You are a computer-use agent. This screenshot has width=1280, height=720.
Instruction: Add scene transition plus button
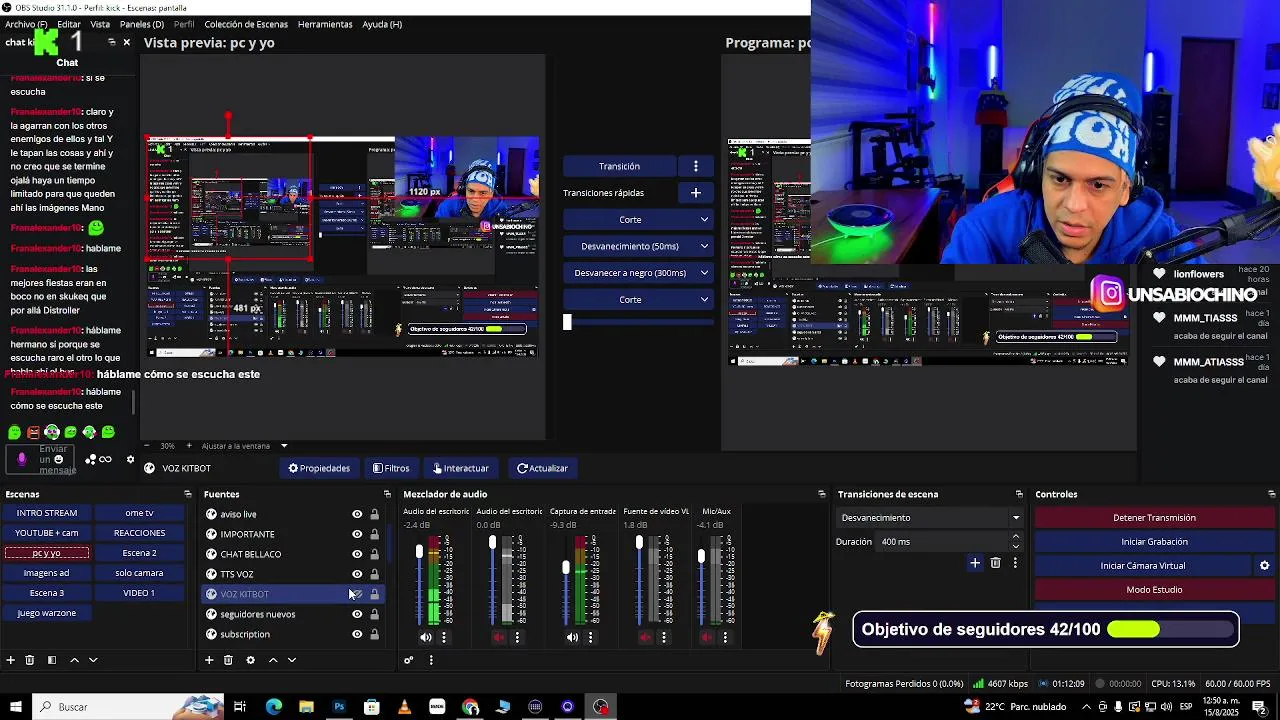pos(975,564)
